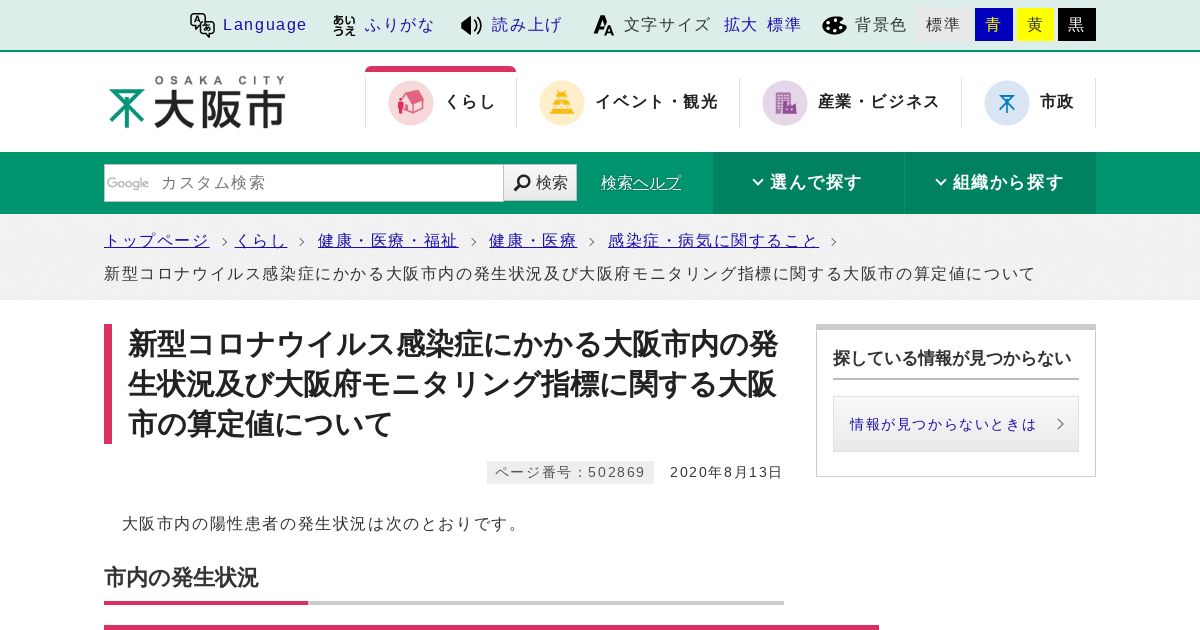The width and height of the screenshot is (1200, 630).
Task: Open the イベント・観光 tab
Action: tap(628, 102)
